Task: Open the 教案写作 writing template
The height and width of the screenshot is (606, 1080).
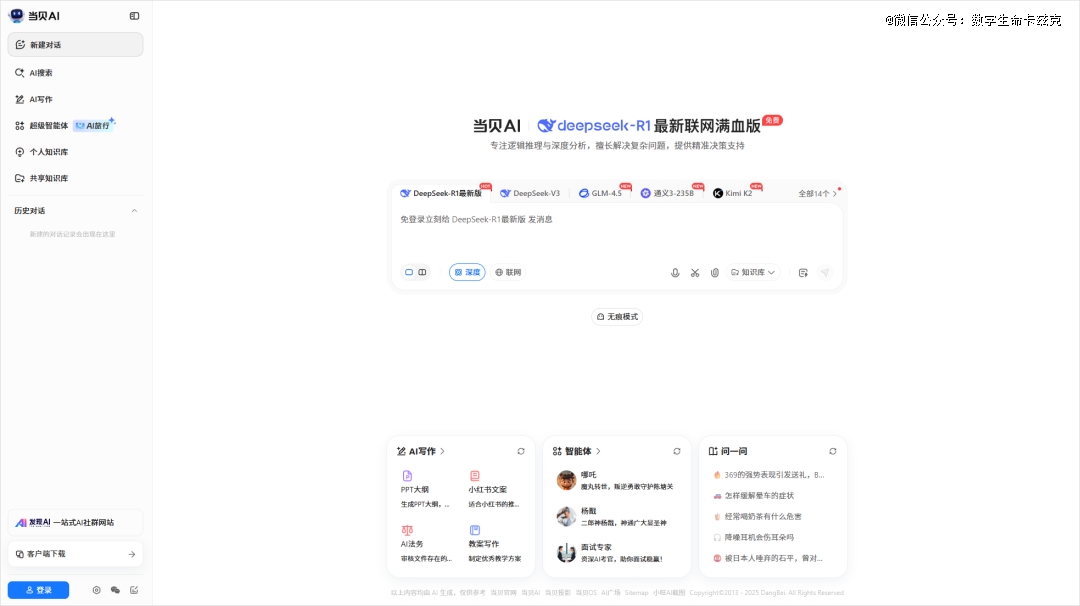Action: click(x=494, y=544)
